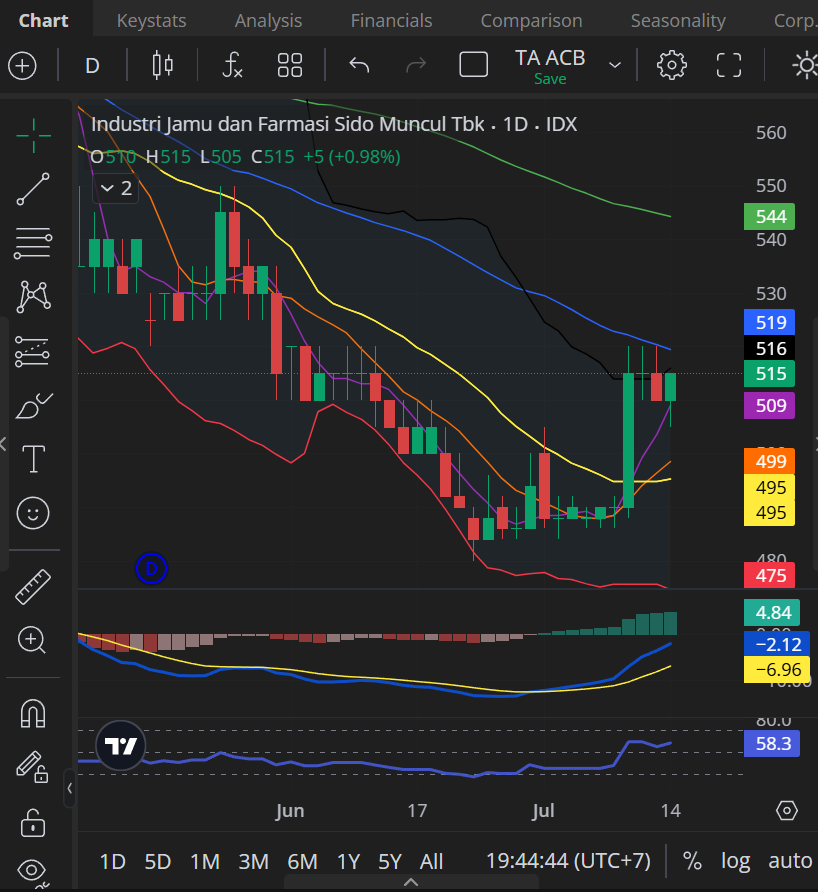Open the time zone clock menu
Image resolution: width=818 pixels, height=892 pixels.
point(568,861)
